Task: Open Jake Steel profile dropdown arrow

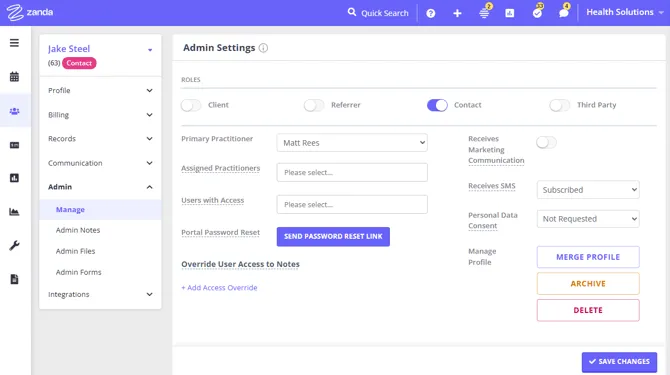Action: (x=150, y=50)
